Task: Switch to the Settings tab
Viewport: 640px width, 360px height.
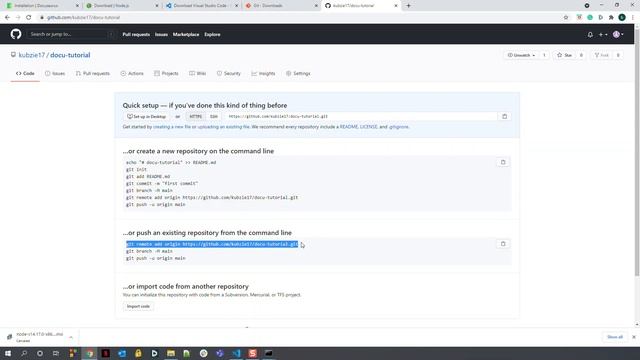Action: (298, 73)
